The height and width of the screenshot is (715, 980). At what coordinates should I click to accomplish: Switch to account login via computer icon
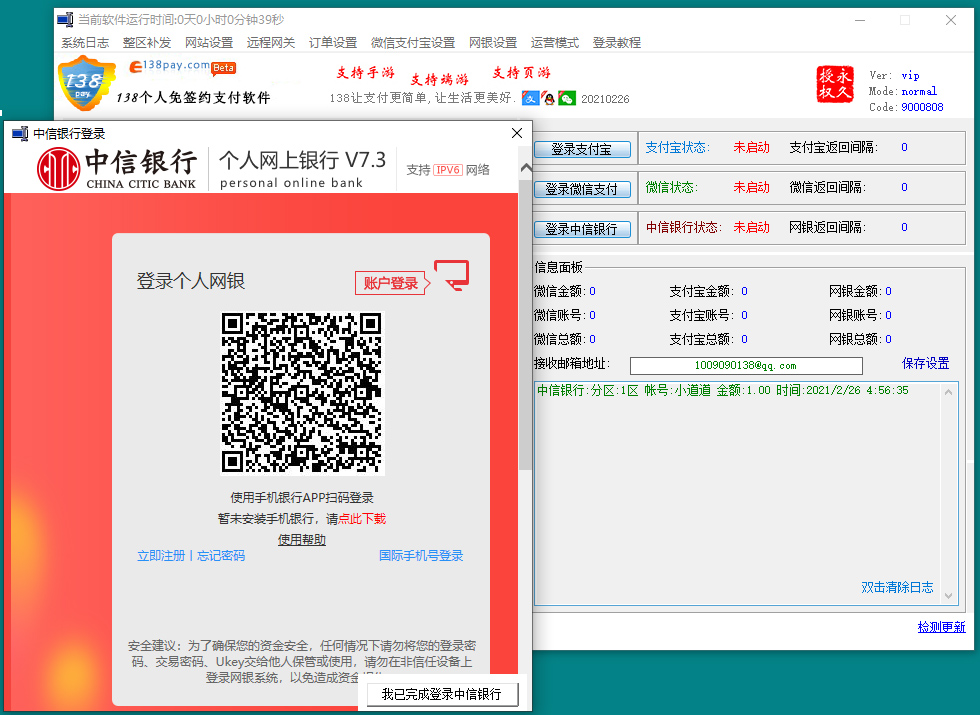452,275
